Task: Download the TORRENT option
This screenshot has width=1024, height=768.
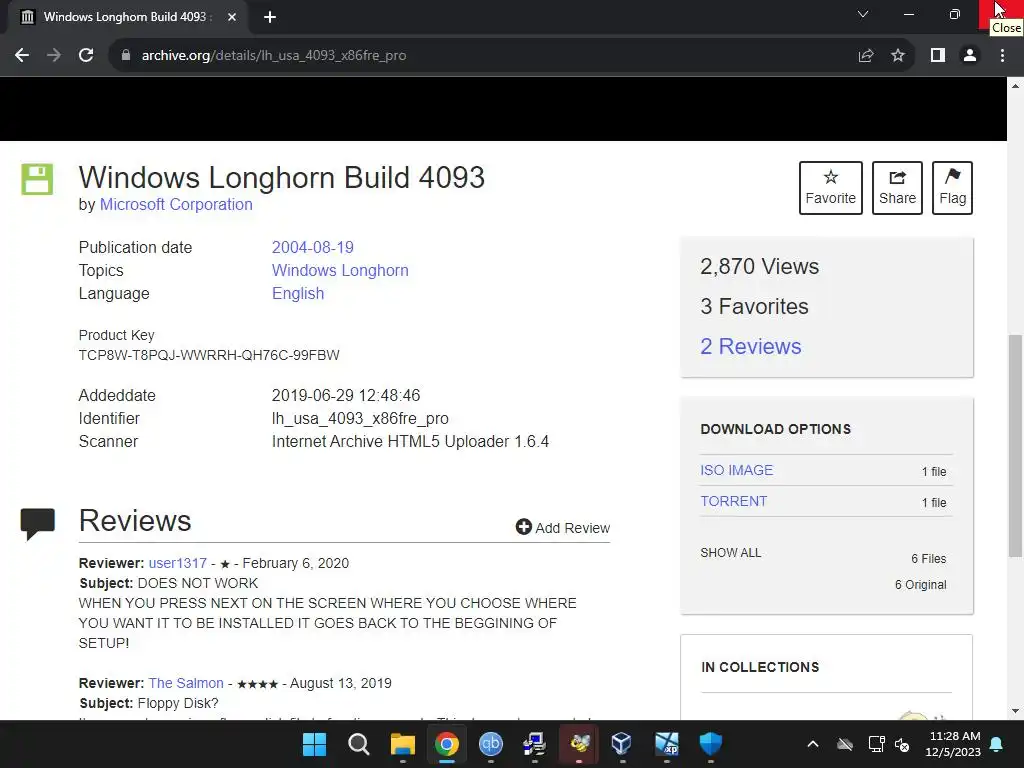Action: (733, 501)
